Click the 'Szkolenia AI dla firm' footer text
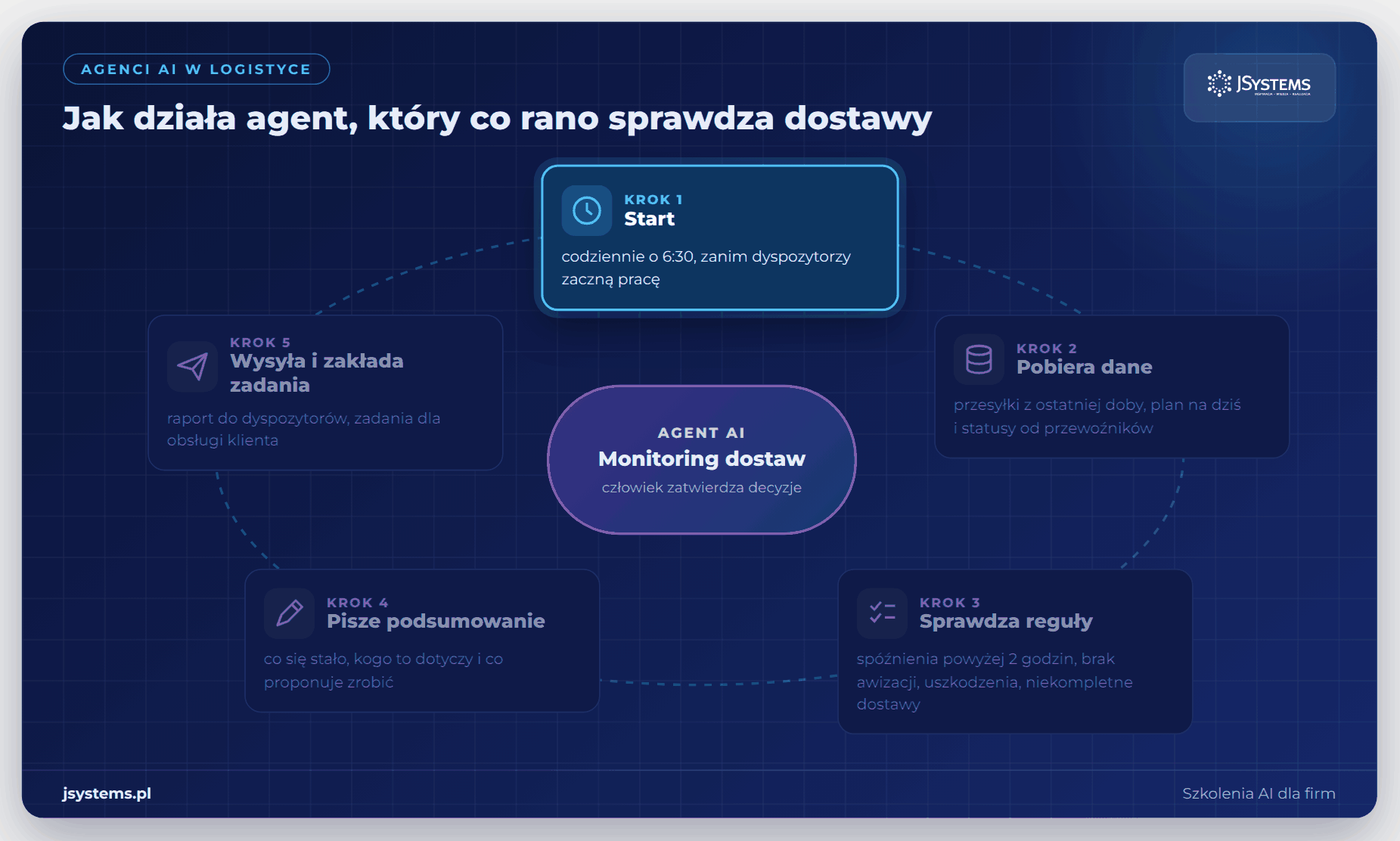Viewport: 1400px width, 841px height. pyautogui.click(x=1259, y=793)
